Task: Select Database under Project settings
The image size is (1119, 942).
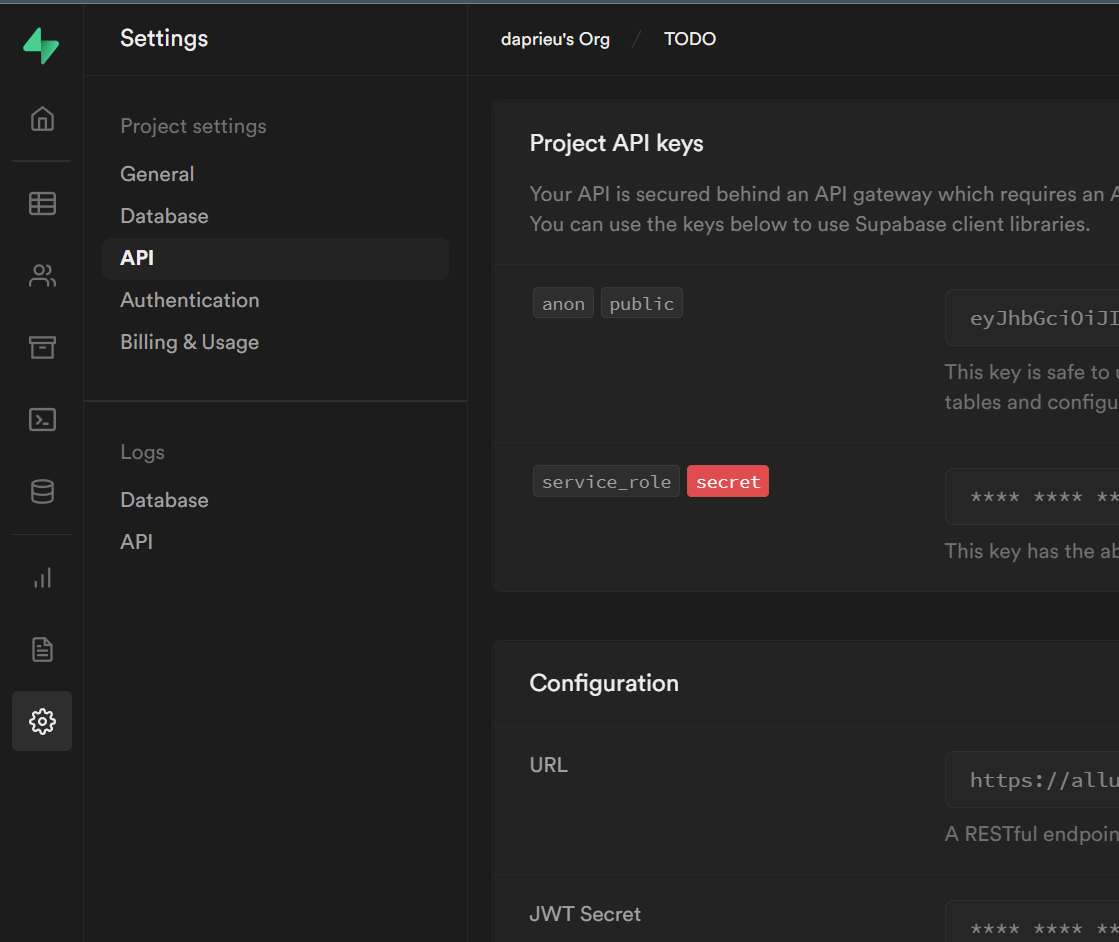Action: 164,216
